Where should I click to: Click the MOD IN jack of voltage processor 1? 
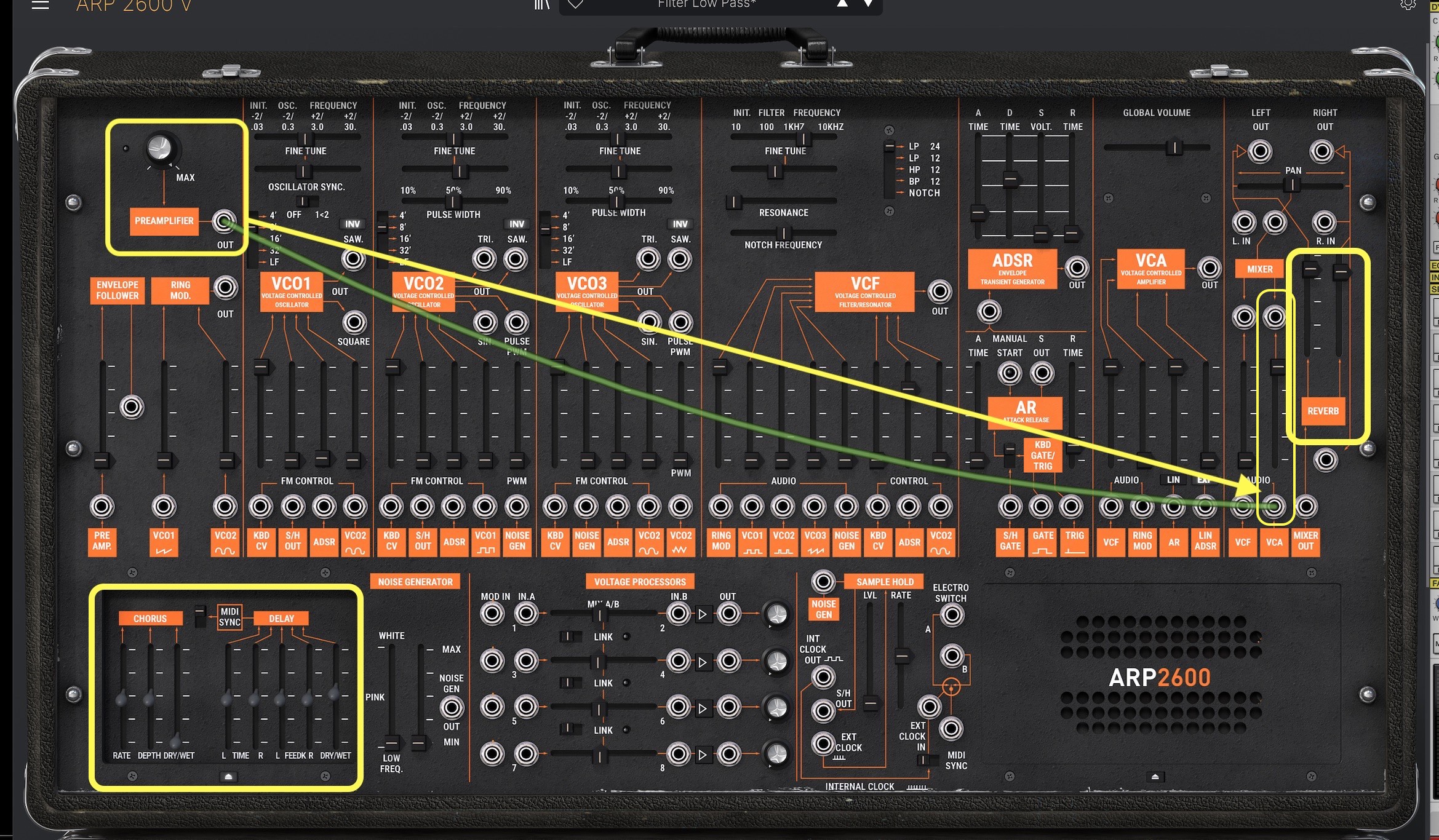click(x=492, y=613)
